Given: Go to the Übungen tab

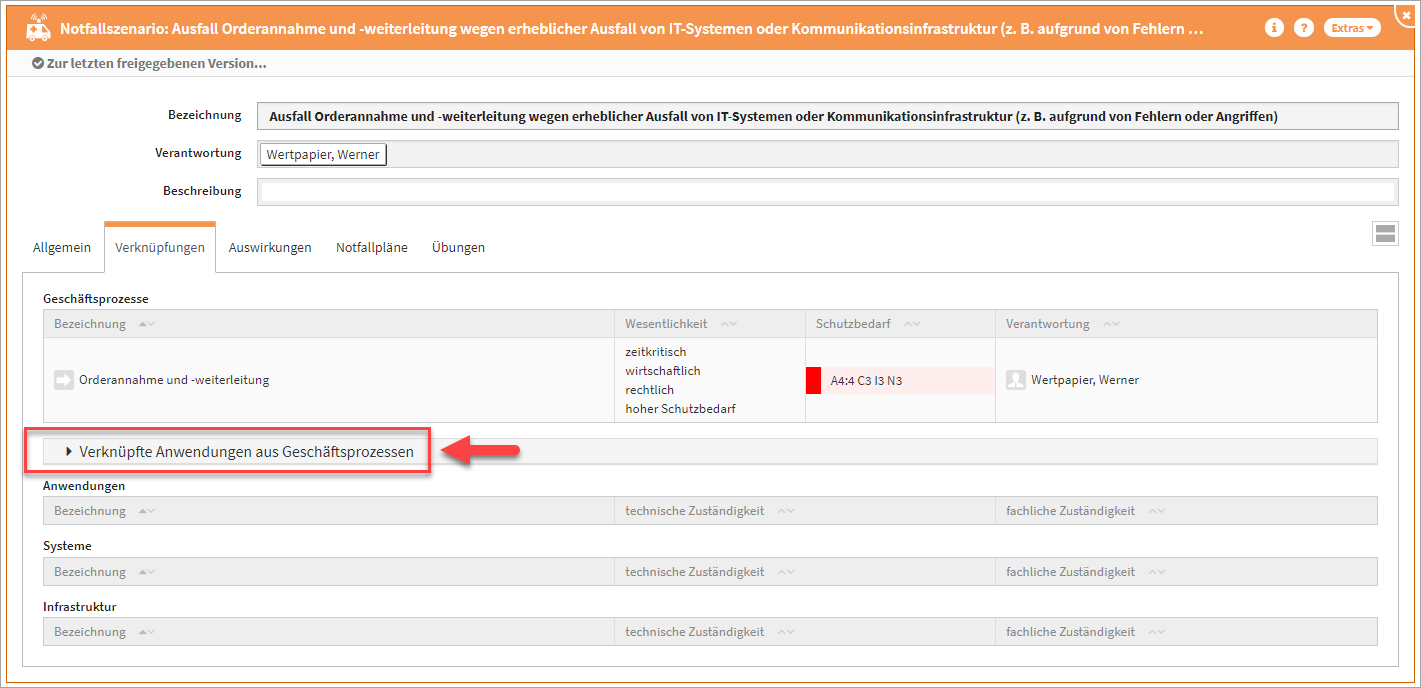Looking at the screenshot, I should pyautogui.click(x=458, y=247).
